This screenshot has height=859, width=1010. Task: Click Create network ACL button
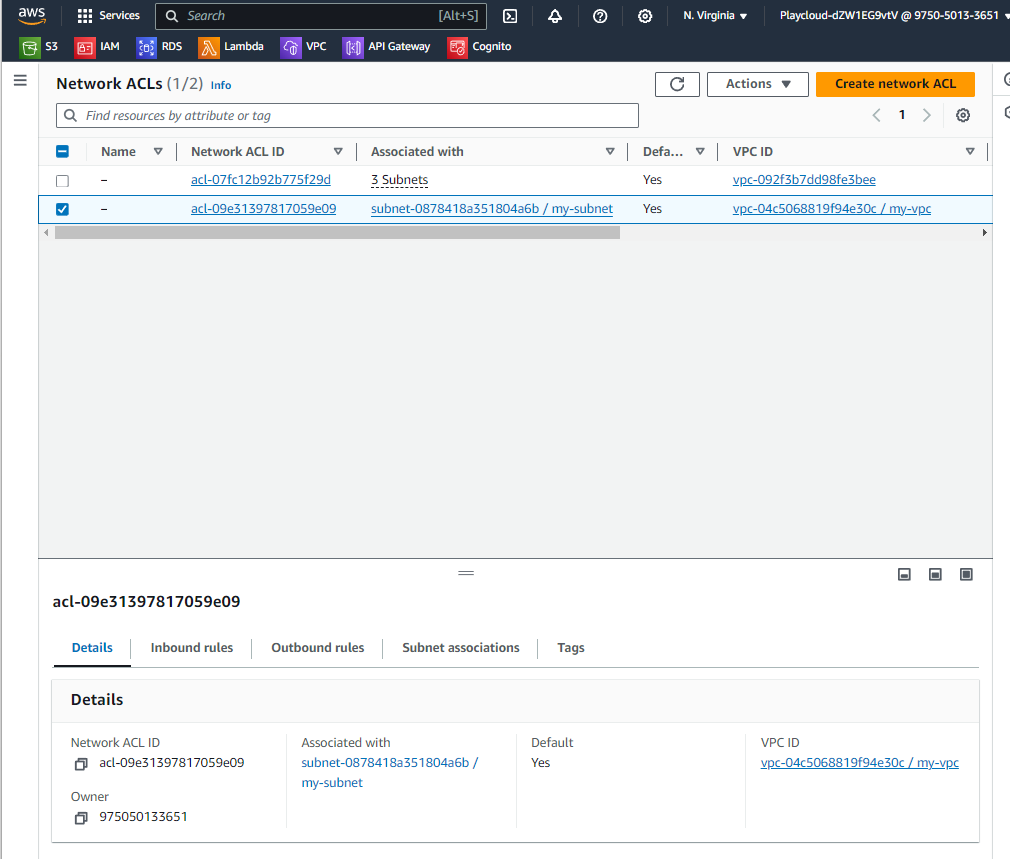[x=895, y=84]
